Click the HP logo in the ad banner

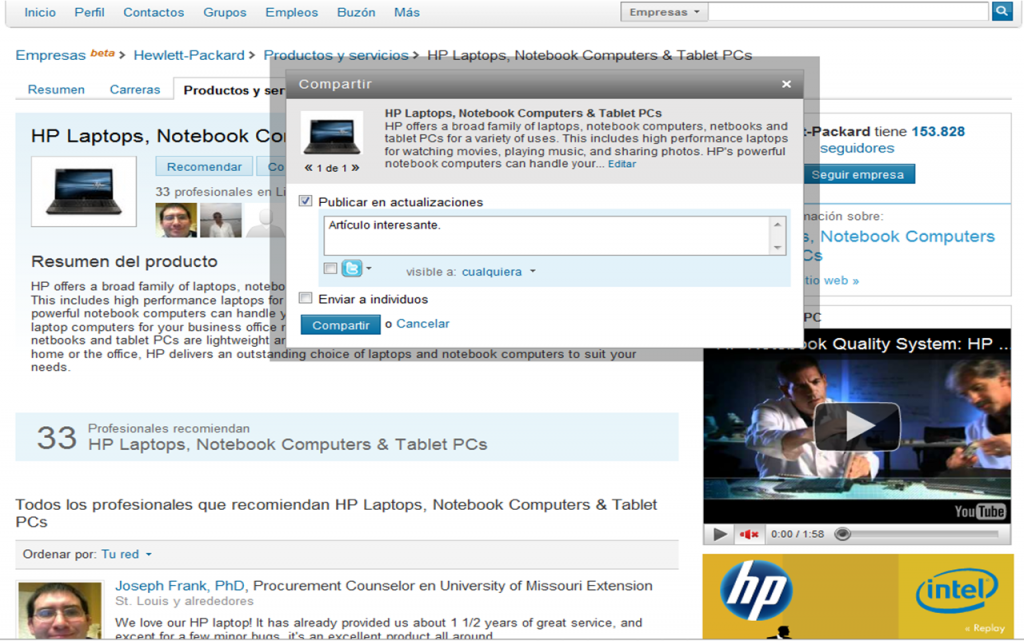[x=756, y=590]
